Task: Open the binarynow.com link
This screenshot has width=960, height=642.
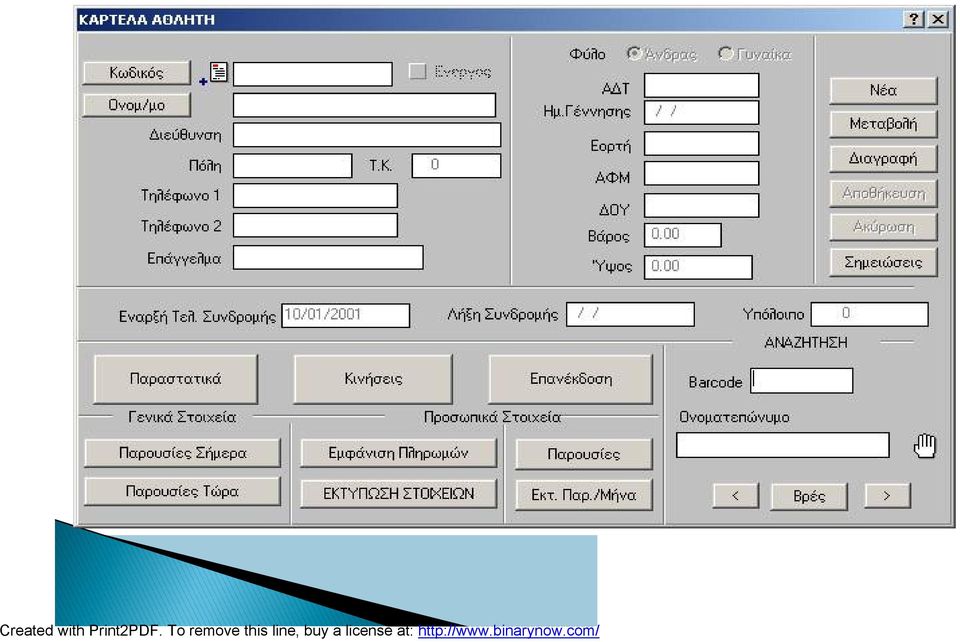Action: tap(508, 630)
